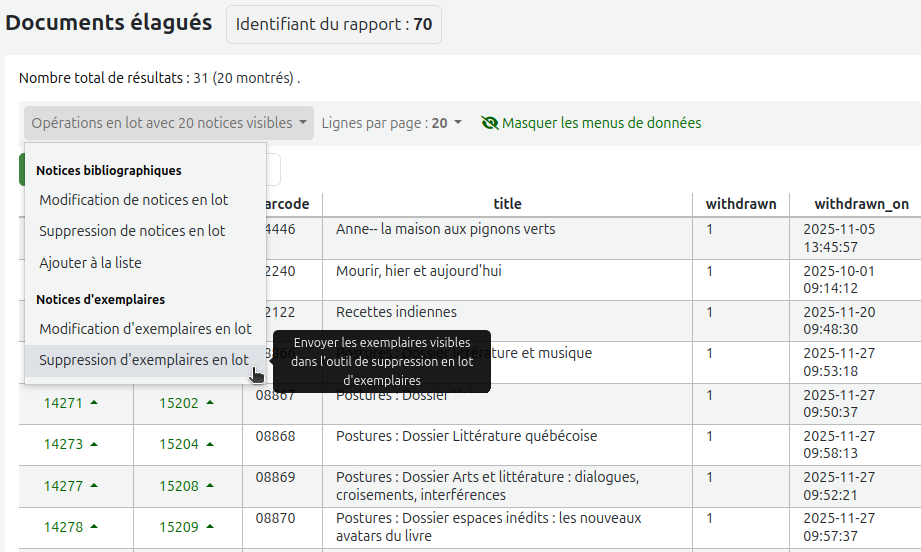Open caret menu next to 15204
Viewport: 921px width, 552px height.
click(x=210, y=444)
